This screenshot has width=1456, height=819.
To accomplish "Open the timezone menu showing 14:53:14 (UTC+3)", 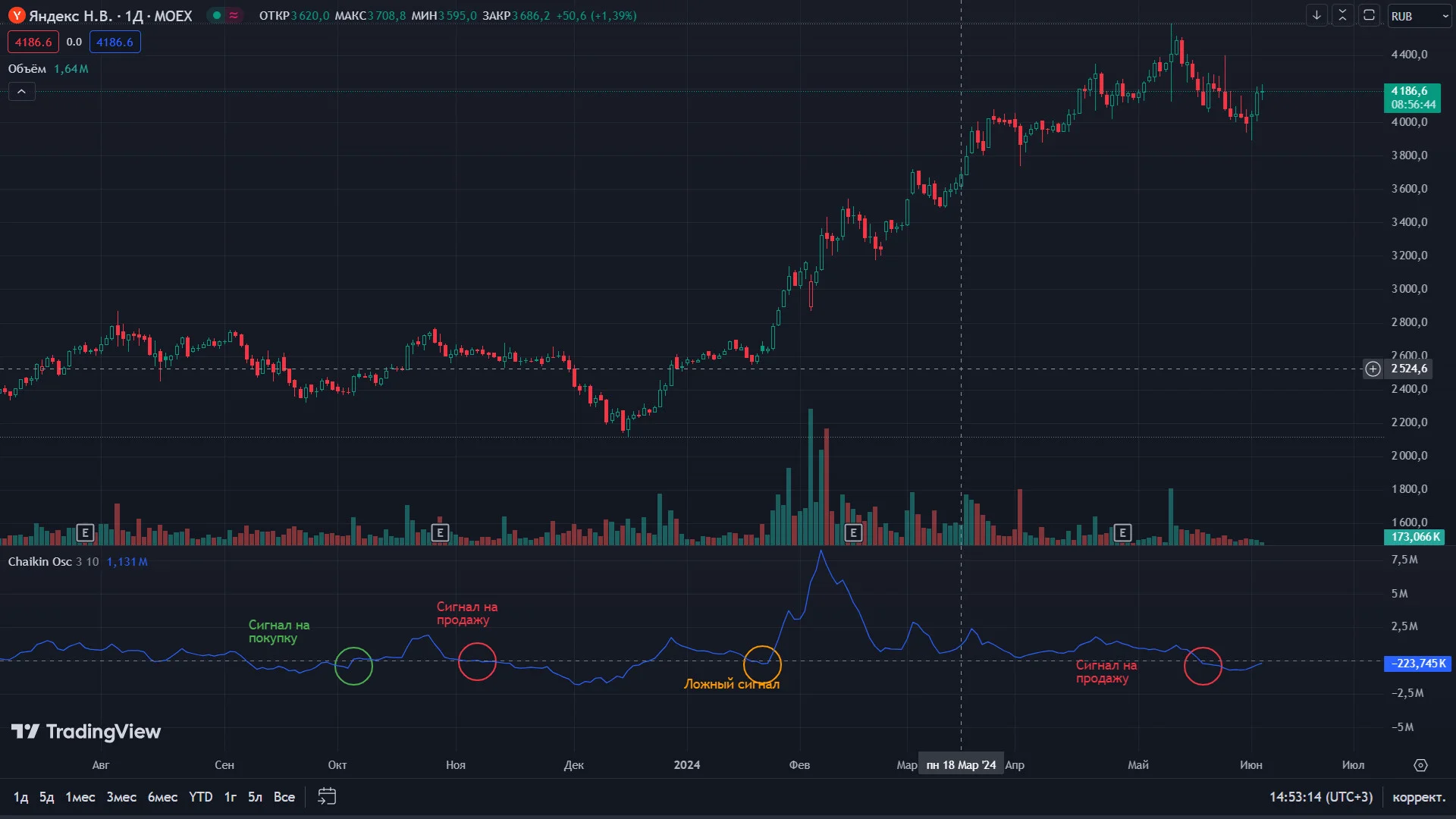I will [1321, 797].
